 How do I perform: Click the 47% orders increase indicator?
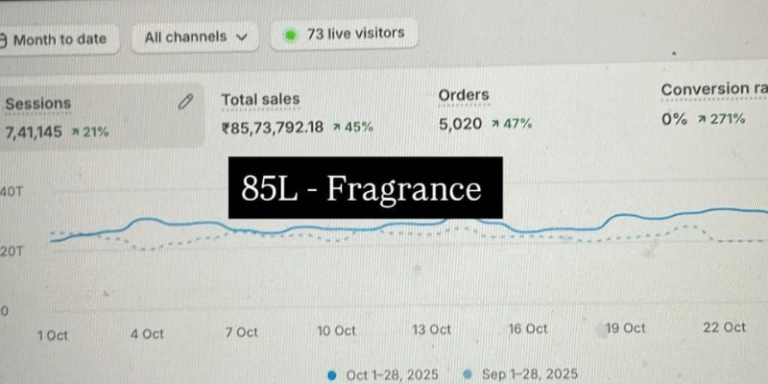point(512,124)
